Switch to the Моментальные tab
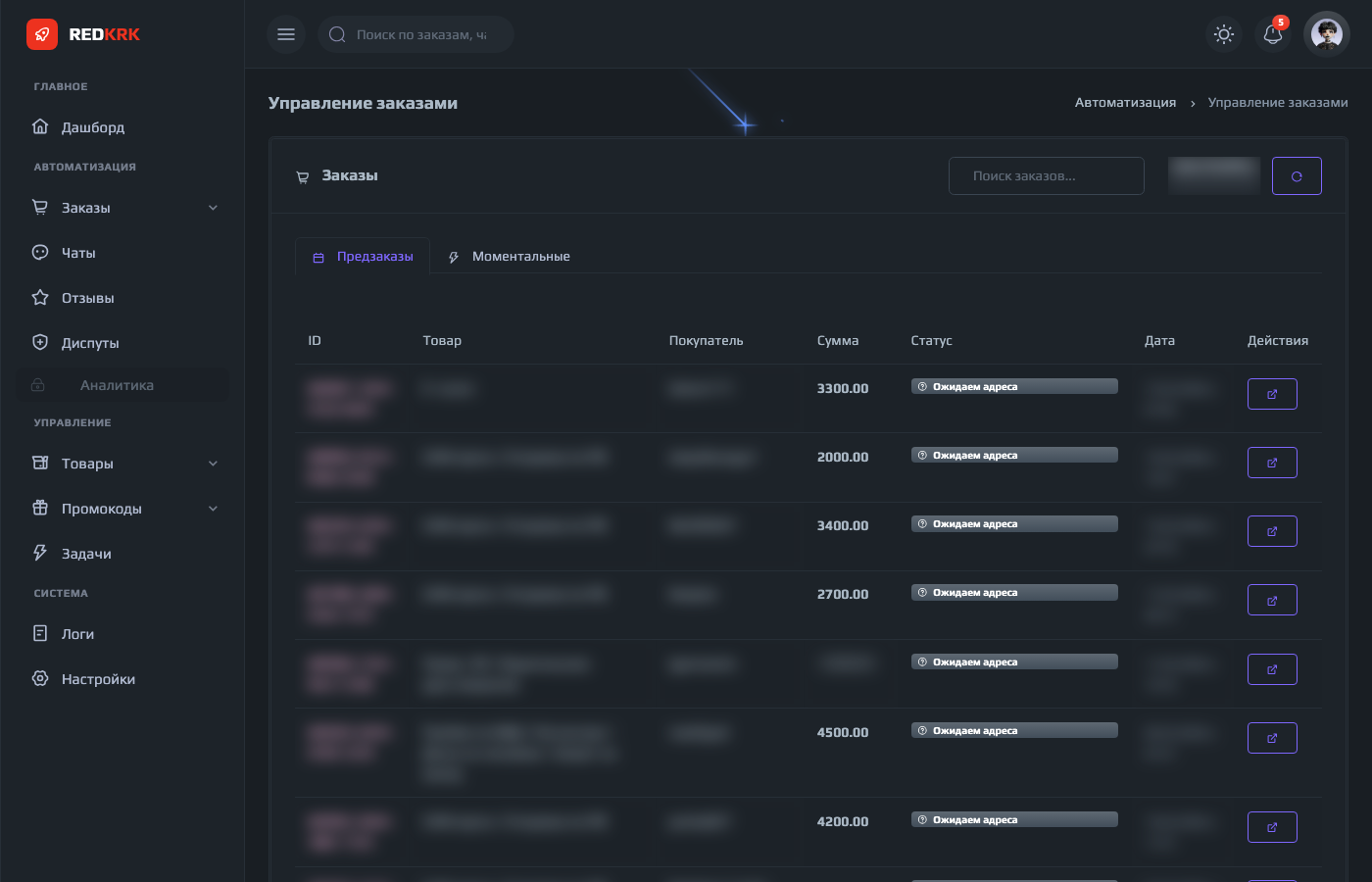This screenshot has height=882, width=1372. point(510,257)
